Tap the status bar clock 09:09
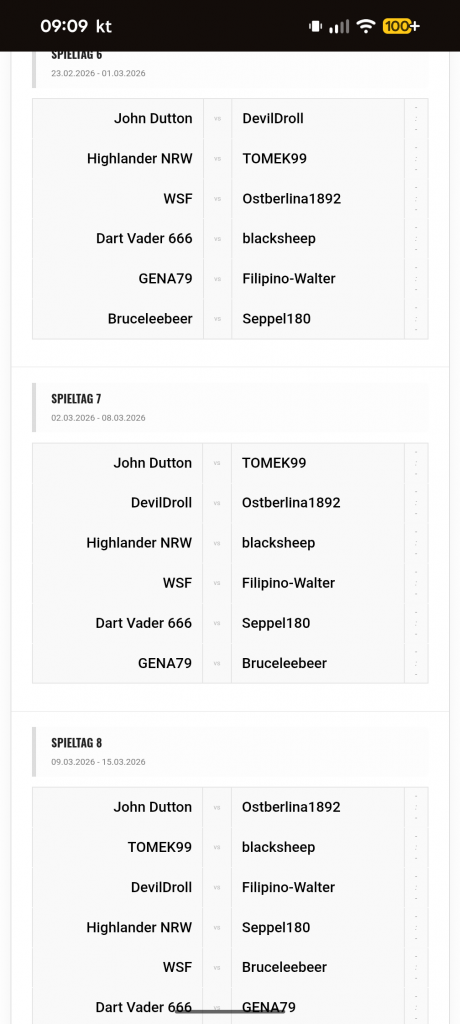 (x=64, y=26)
